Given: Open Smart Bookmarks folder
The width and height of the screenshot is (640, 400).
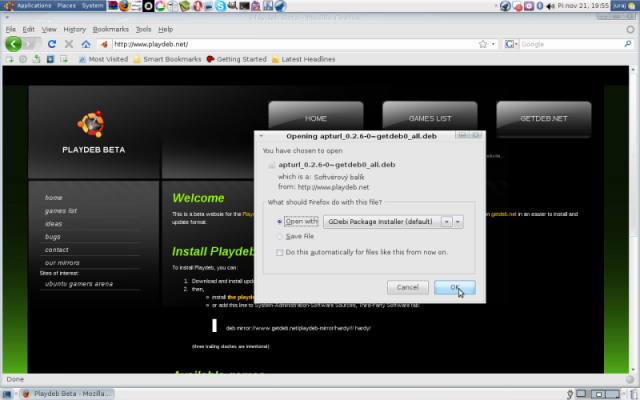Looking at the screenshot, I should click(x=167, y=59).
